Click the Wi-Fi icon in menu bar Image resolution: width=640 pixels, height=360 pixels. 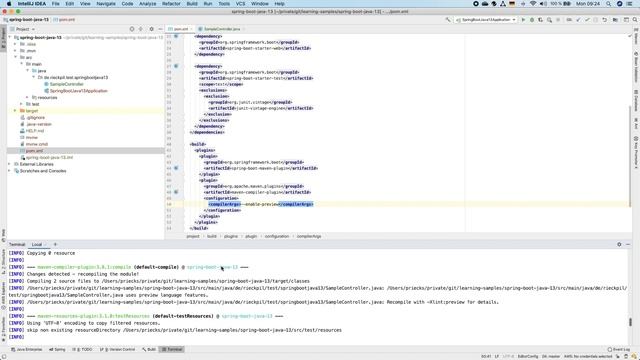point(533,4)
